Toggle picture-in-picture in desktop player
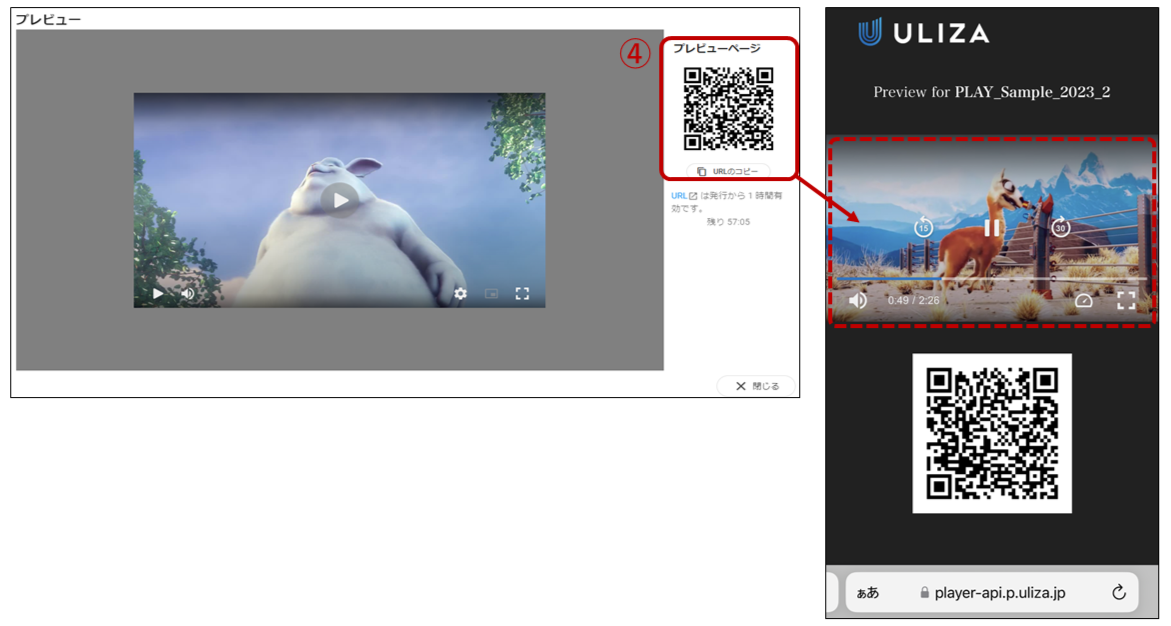Screen dimensions: 1171x626 pos(491,294)
